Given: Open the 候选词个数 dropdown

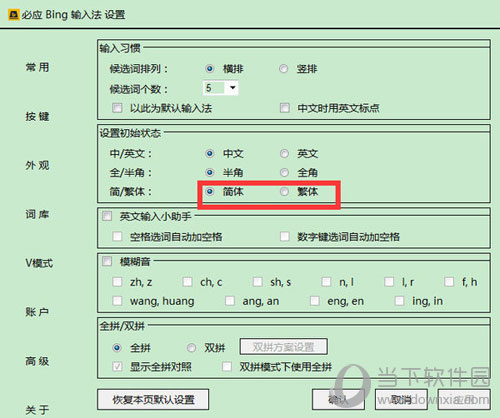Looking at the screenshot, I should 220,88.
